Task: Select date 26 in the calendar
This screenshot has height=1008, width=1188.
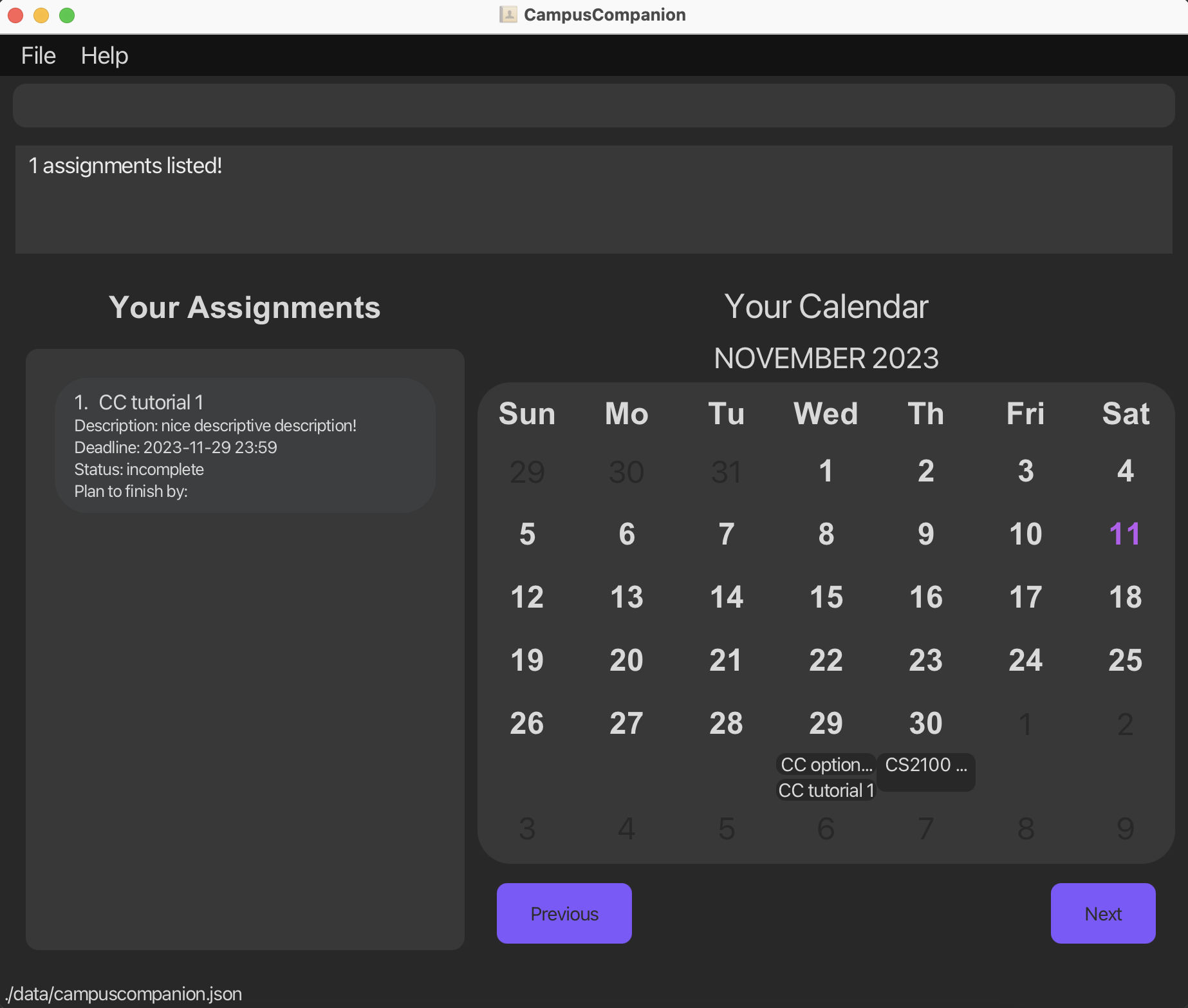Action: (527, 723)
